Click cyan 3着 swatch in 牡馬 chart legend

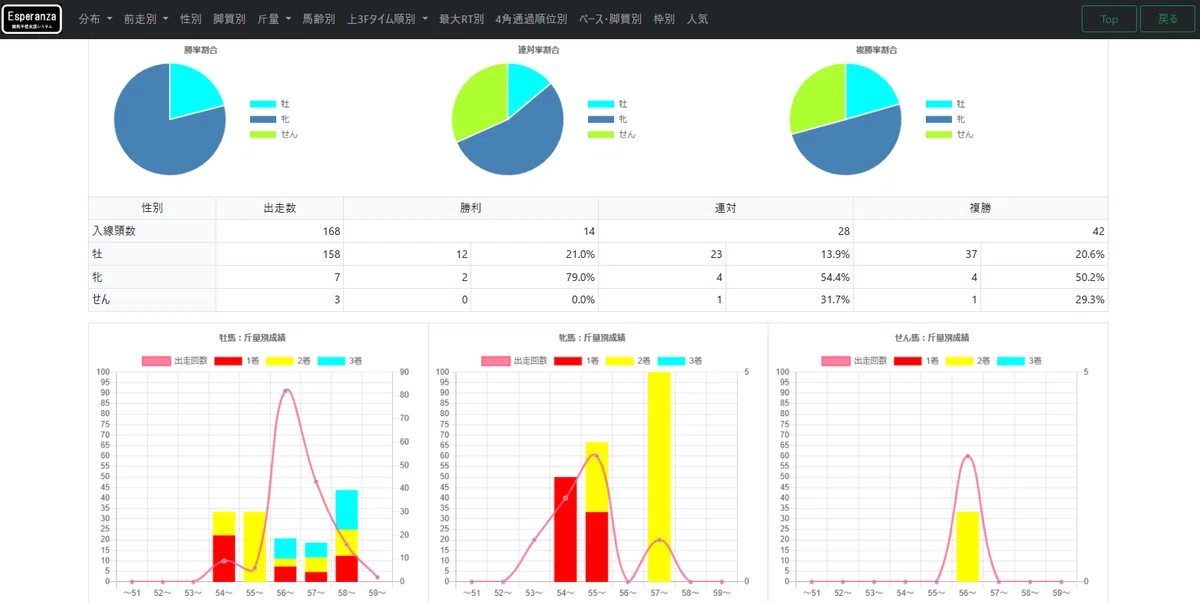tap(330, 361)
